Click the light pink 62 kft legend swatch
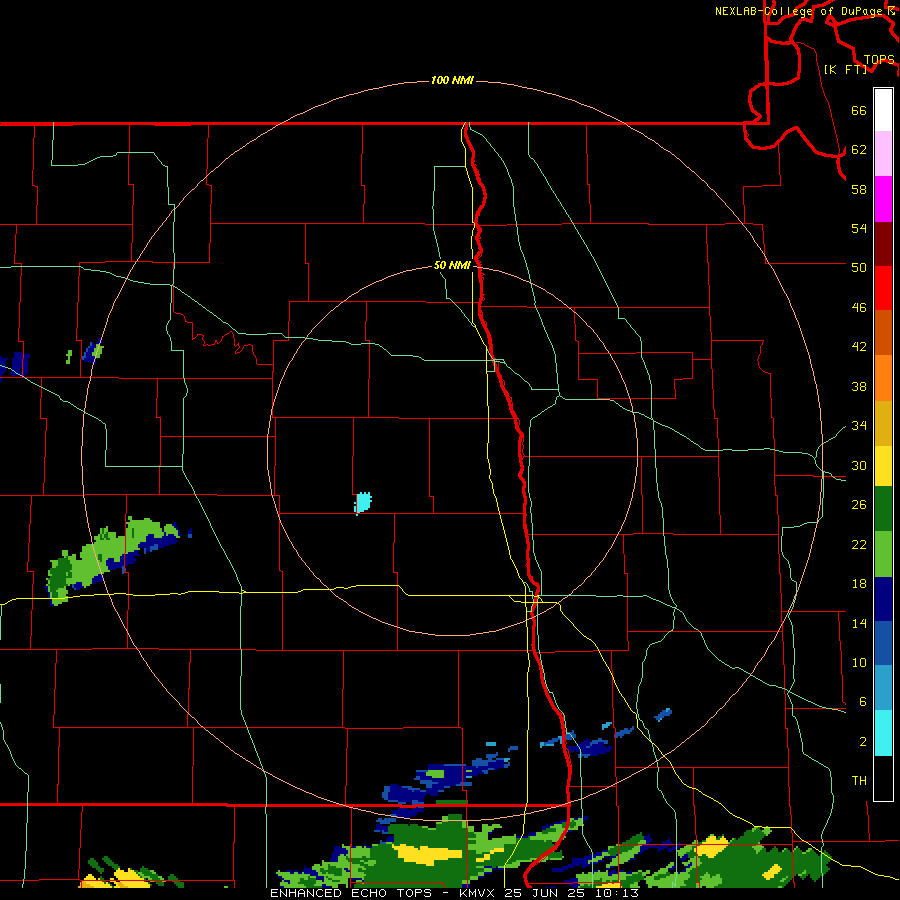Screen dimensions: 900x900 883,154
